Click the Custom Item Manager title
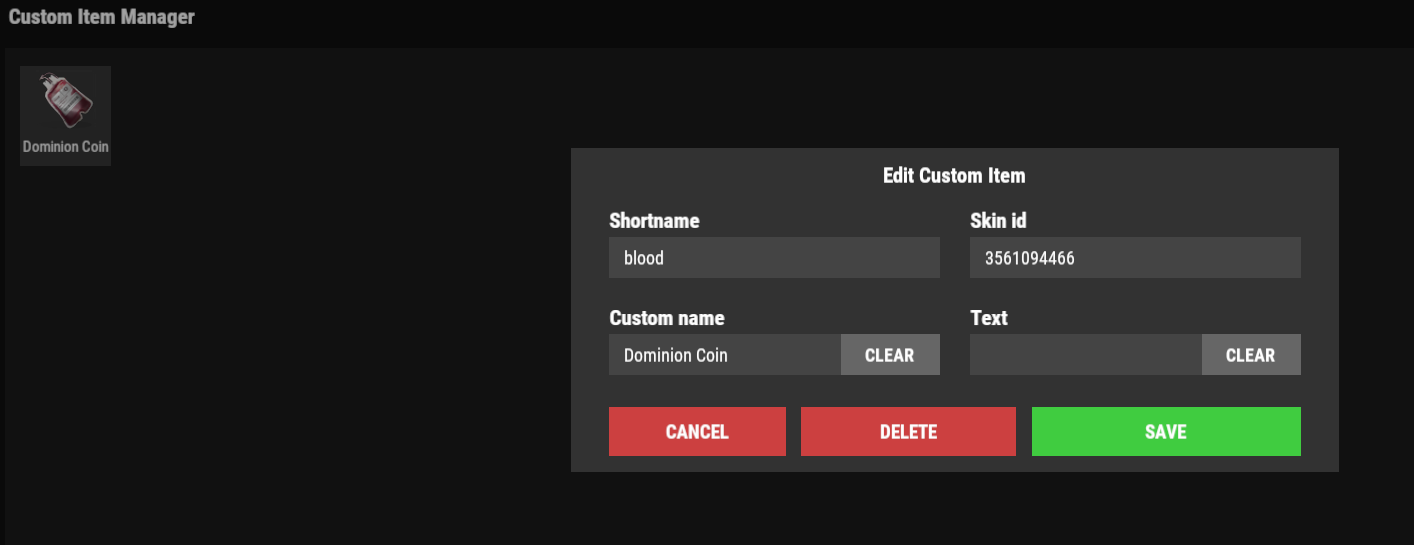 pyautogui.click(x=102, y=17)
